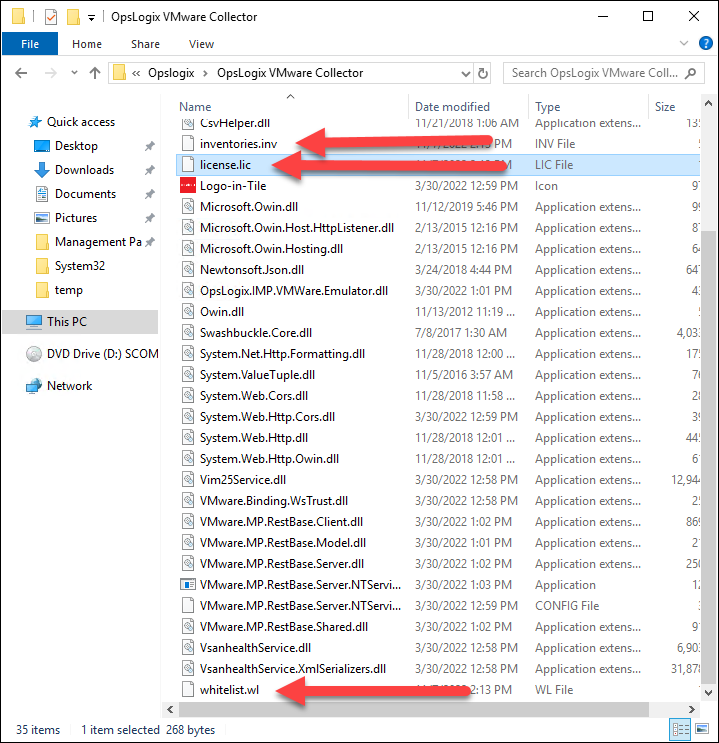The width and height of the screenshot is (719, 743).
Task: Open Downloads in Quick access
Action: click(x=84, y=170)
